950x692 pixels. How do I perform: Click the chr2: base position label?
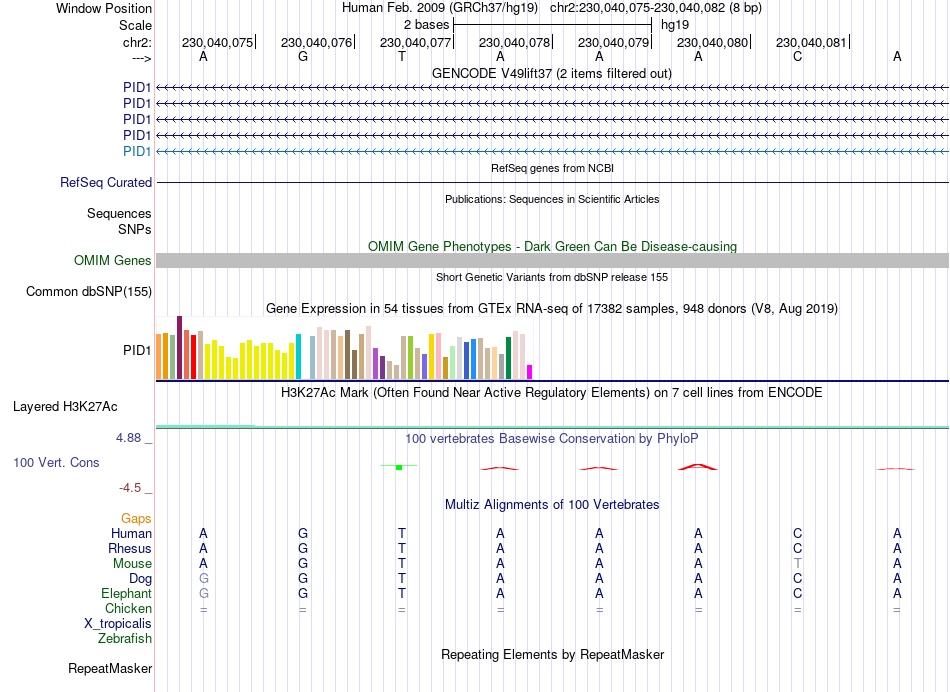pyautogui.click(x=137, y=42)
